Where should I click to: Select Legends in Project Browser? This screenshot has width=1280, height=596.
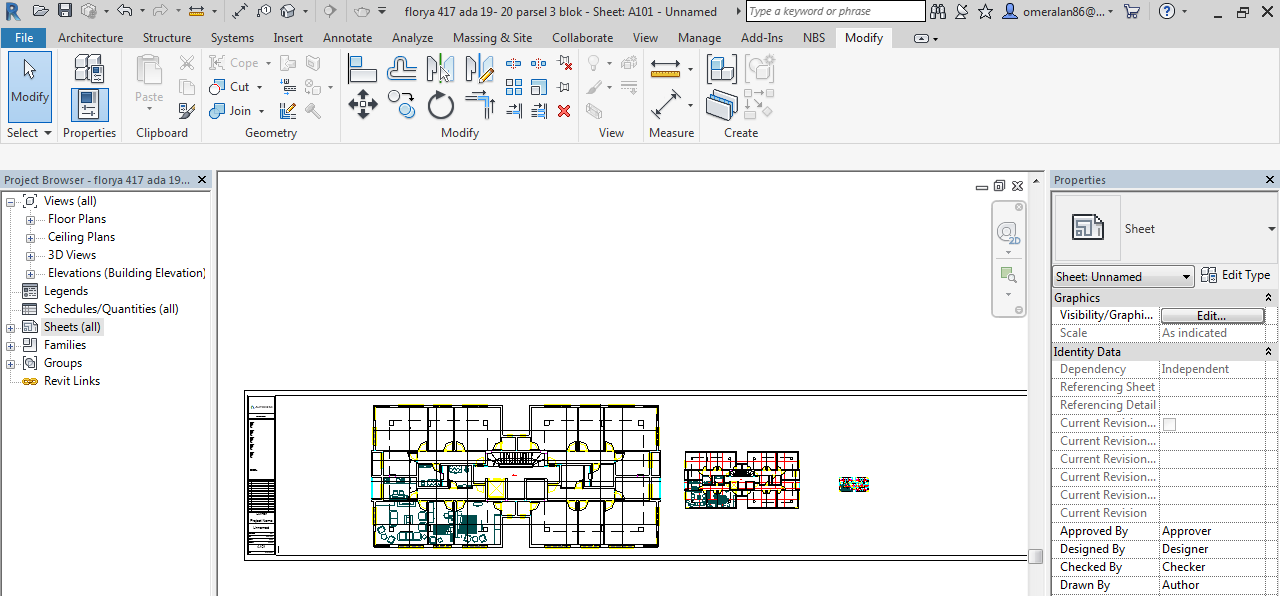coord(66,291)
